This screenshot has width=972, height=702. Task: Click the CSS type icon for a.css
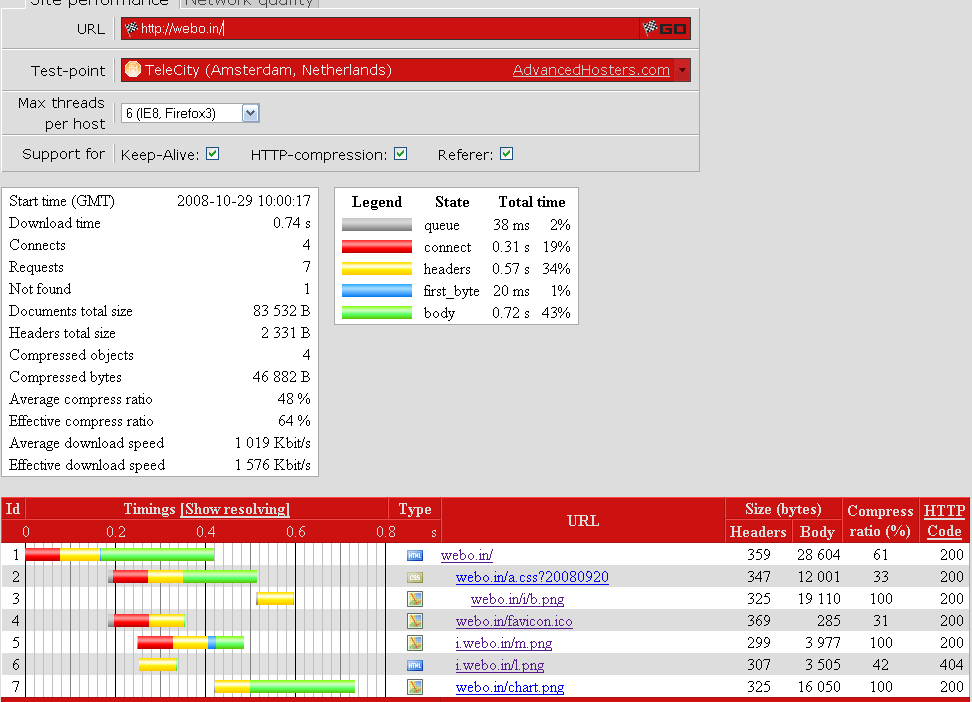[x=414, y=577]
